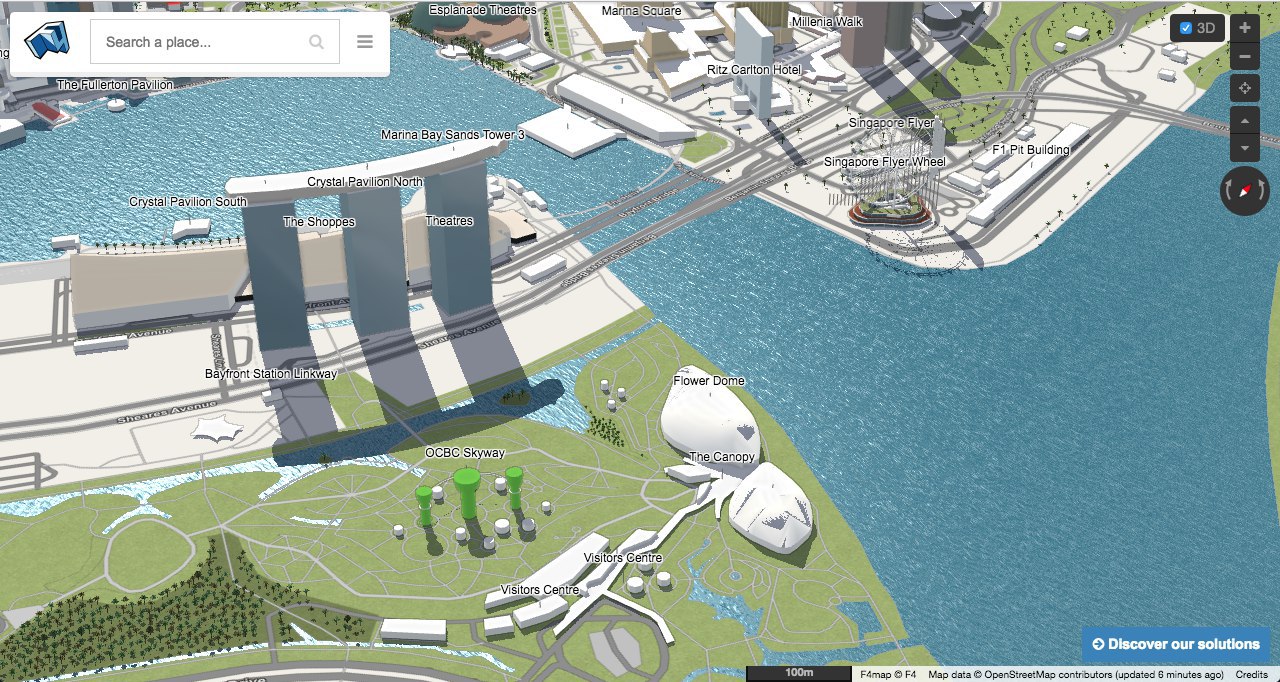1280x682 pixels.
Task: Select 'Marina Bay Sands Tower 3' label
Action: pyautogui.click(x=453, y=135)
